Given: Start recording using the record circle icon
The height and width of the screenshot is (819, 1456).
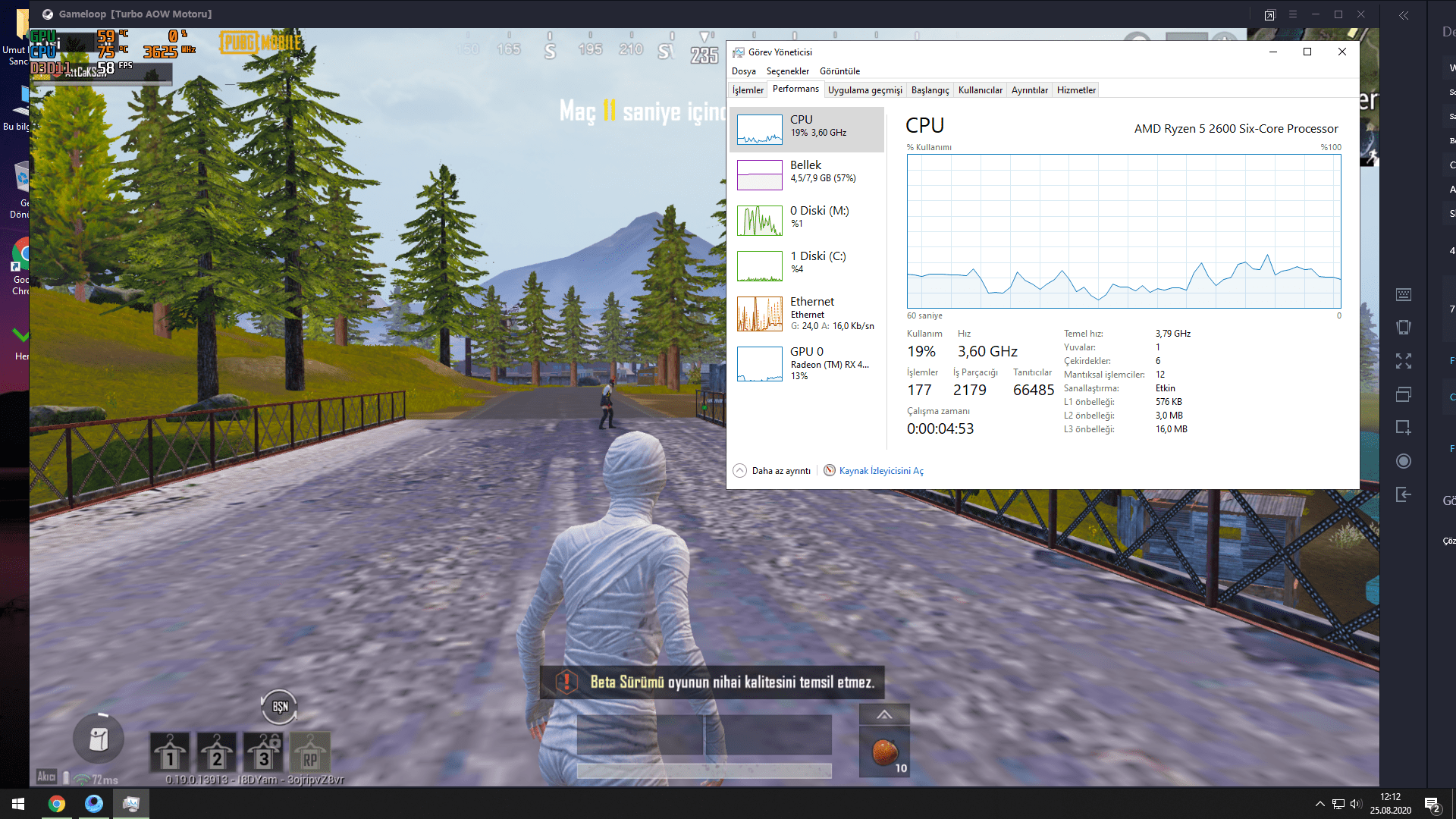Looking at the screenshot, I should click(1404, 461).
